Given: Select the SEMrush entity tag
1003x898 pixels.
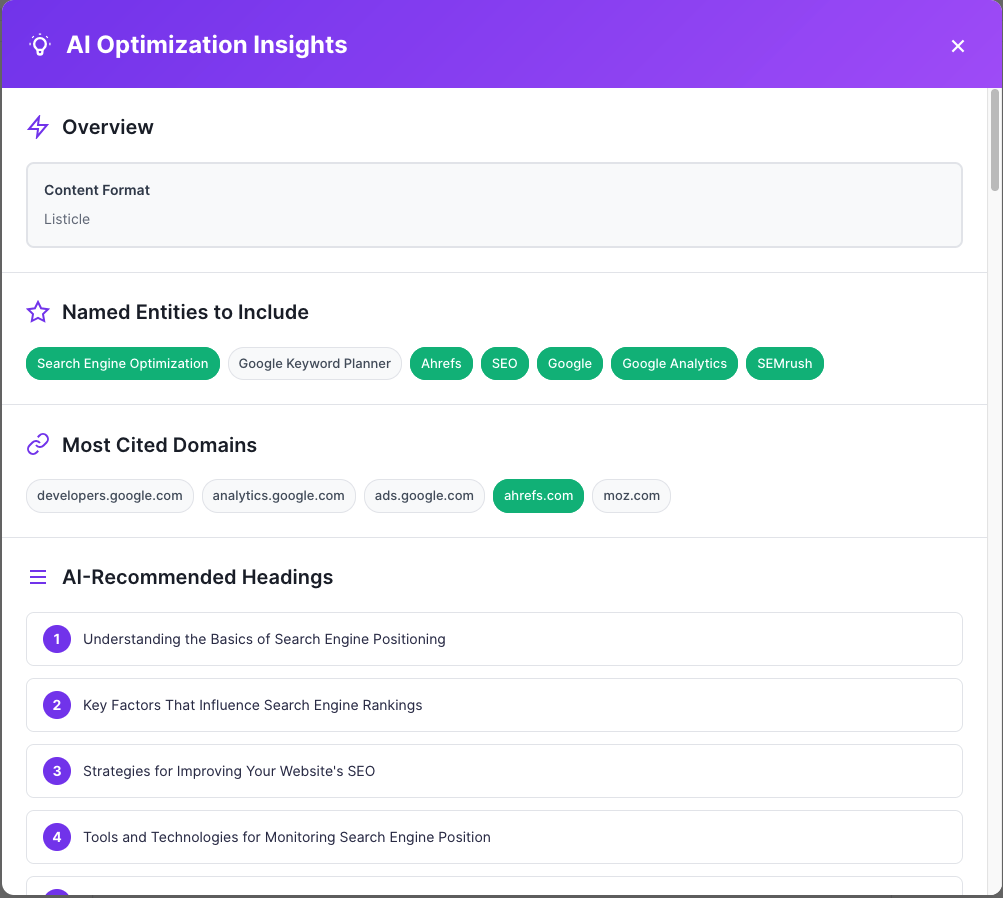Looking at the screenshot, I should (x=785, y=363).
